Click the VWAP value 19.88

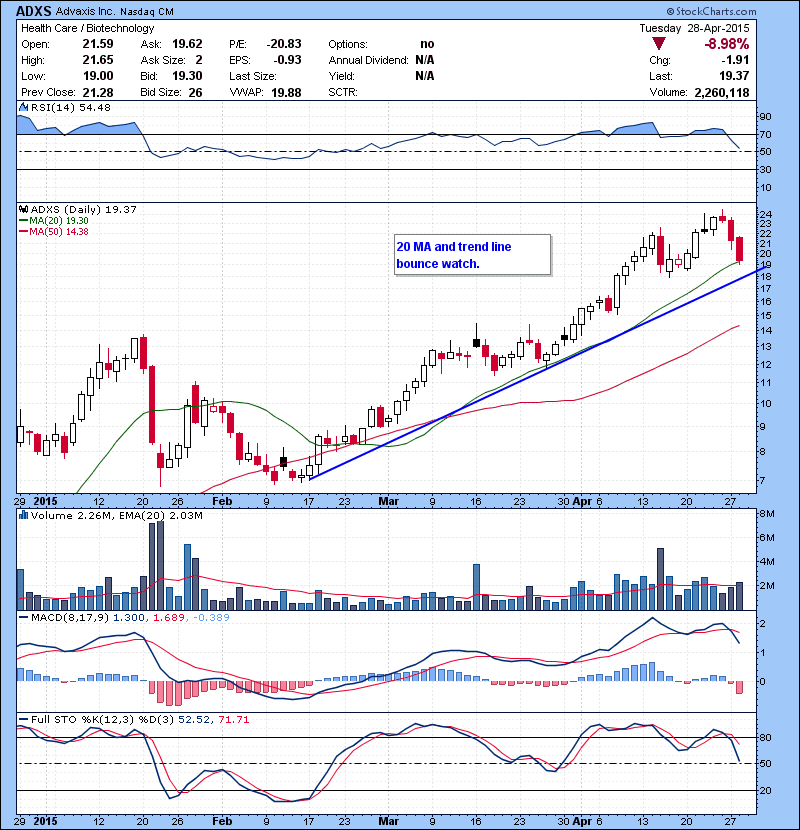click(x=286, y=92)
